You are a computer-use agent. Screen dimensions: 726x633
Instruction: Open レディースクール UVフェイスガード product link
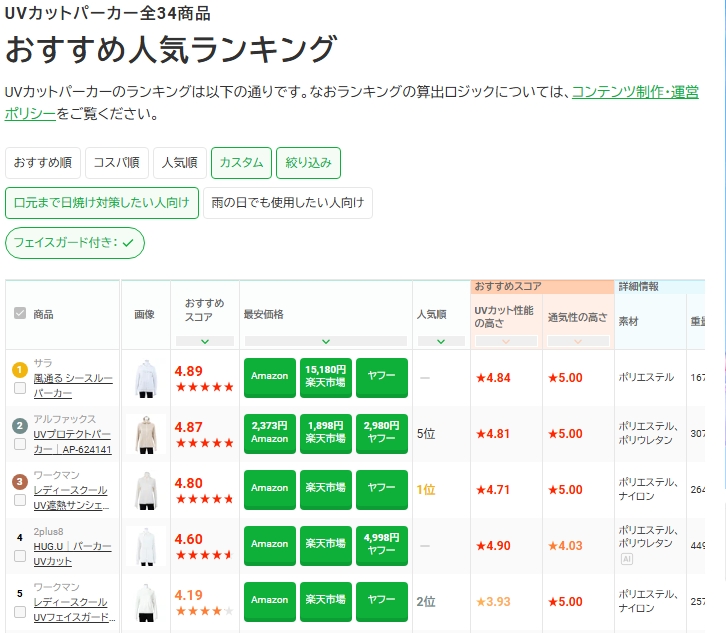tap(74, 610)
